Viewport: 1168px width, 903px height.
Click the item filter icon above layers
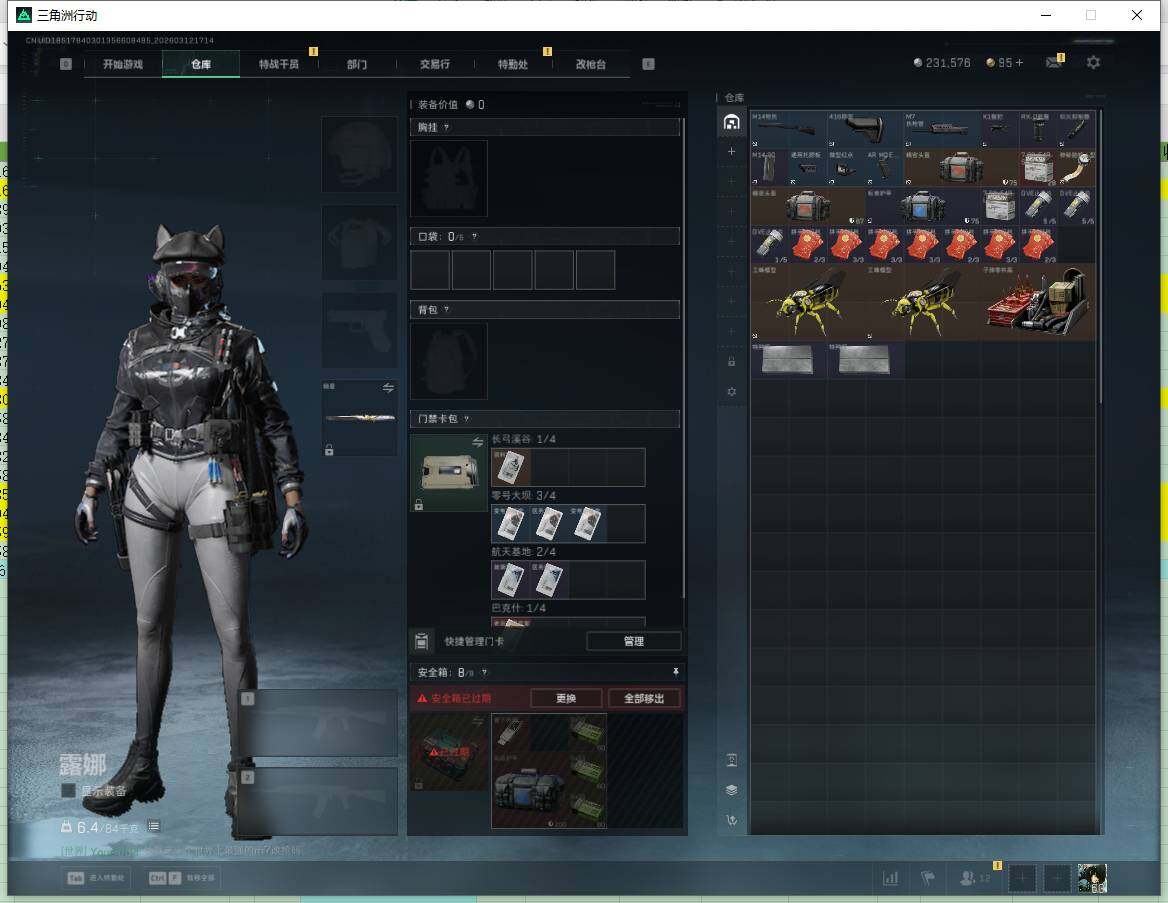coord(731,760)
